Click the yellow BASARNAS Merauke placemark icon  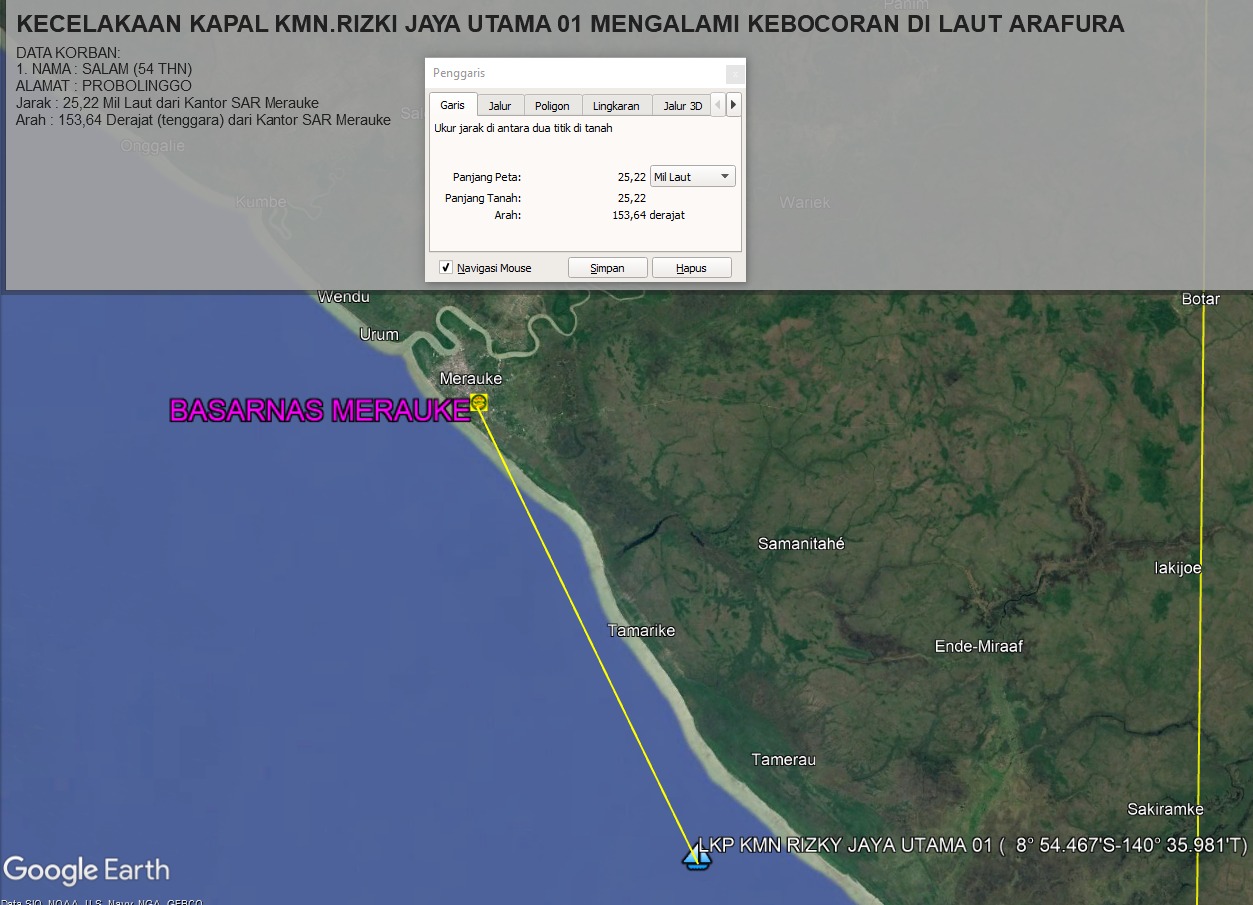[x=479, y=402]
